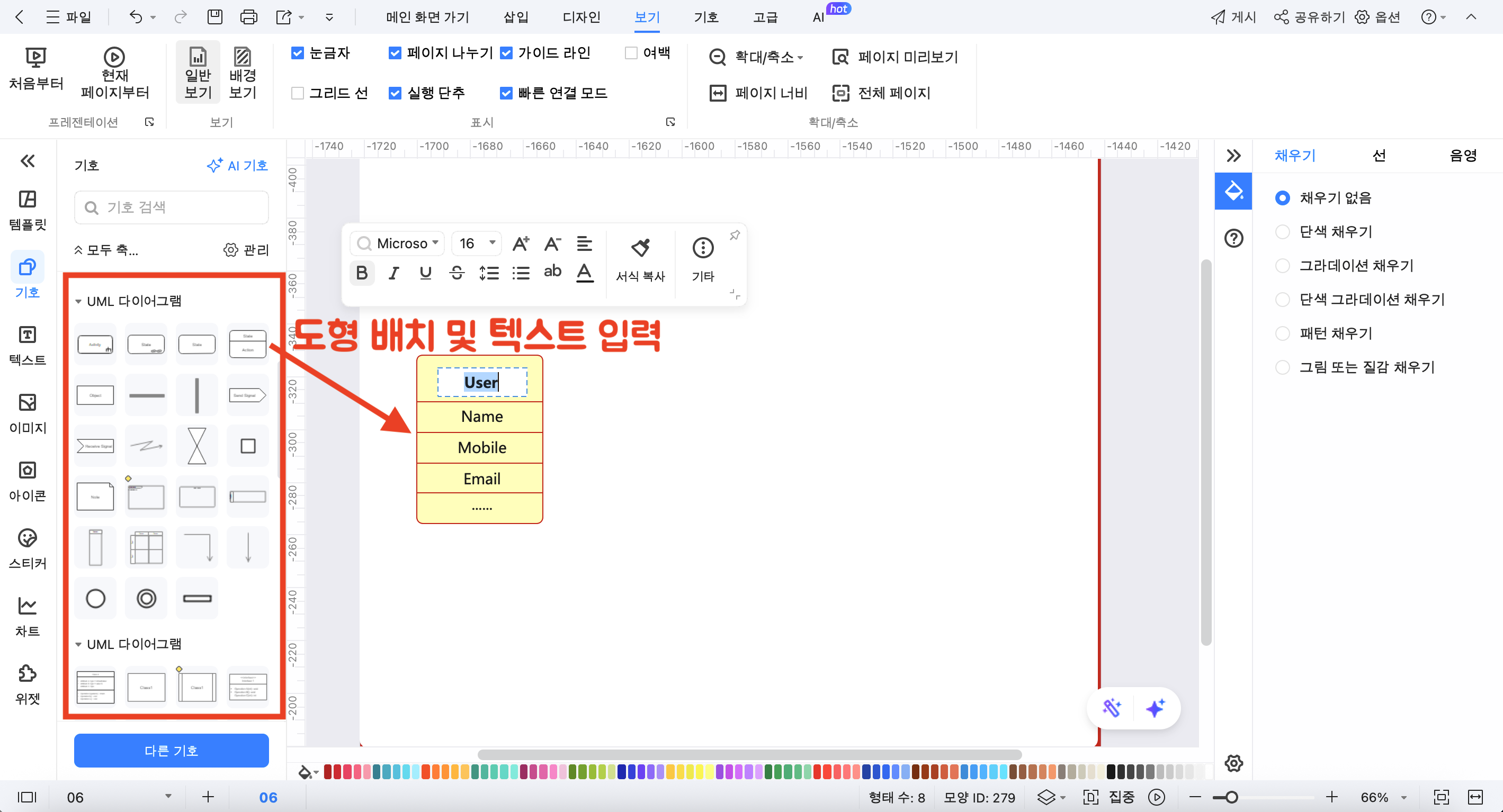Toggle Quick connect mode (빠른 연결 모드) checkbox
The image size is (1503, 812).
506,93
